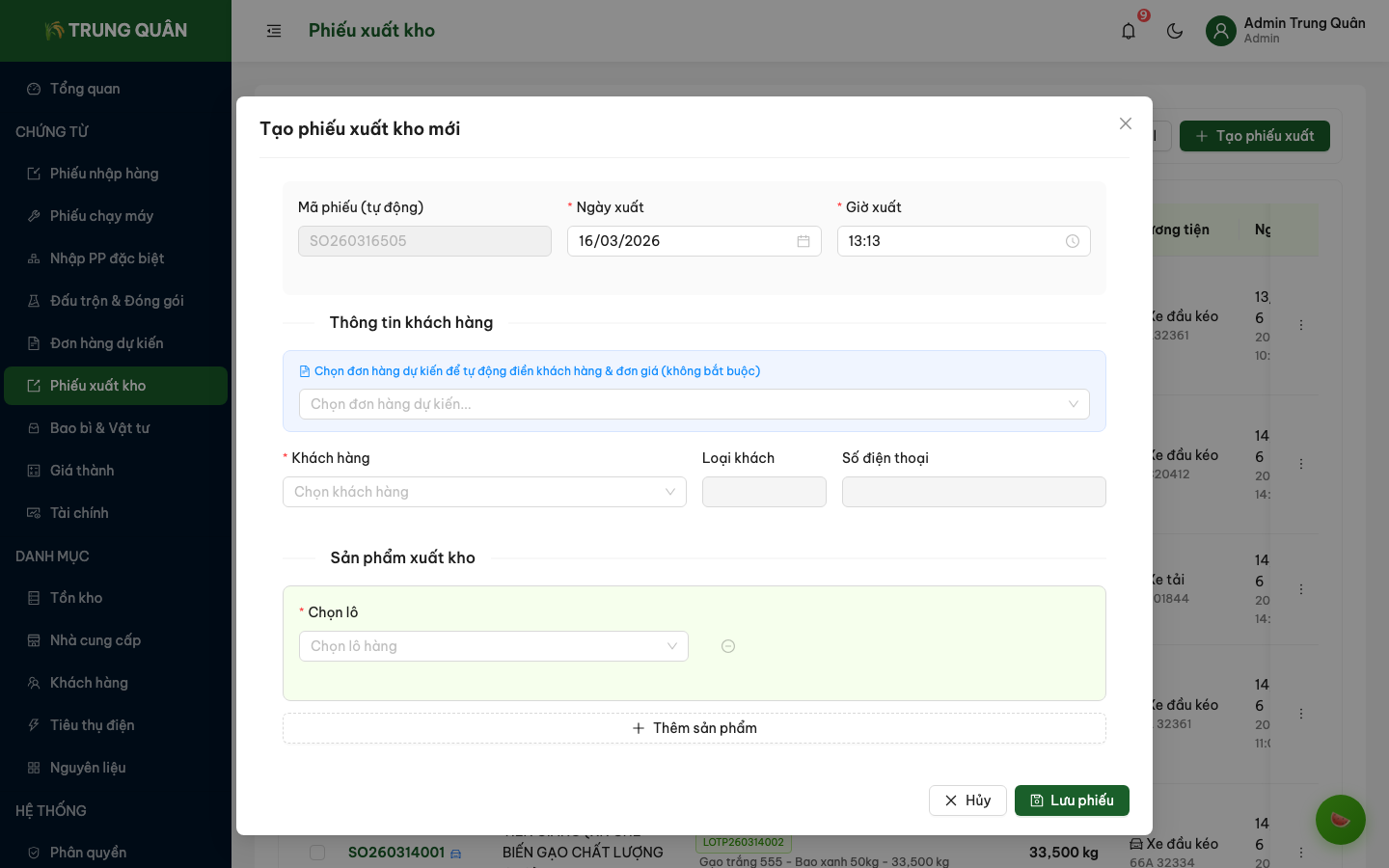Click the watermelon floating chat icon
The height and width of the screenshot is (868, 1389).
point(1340,820)
